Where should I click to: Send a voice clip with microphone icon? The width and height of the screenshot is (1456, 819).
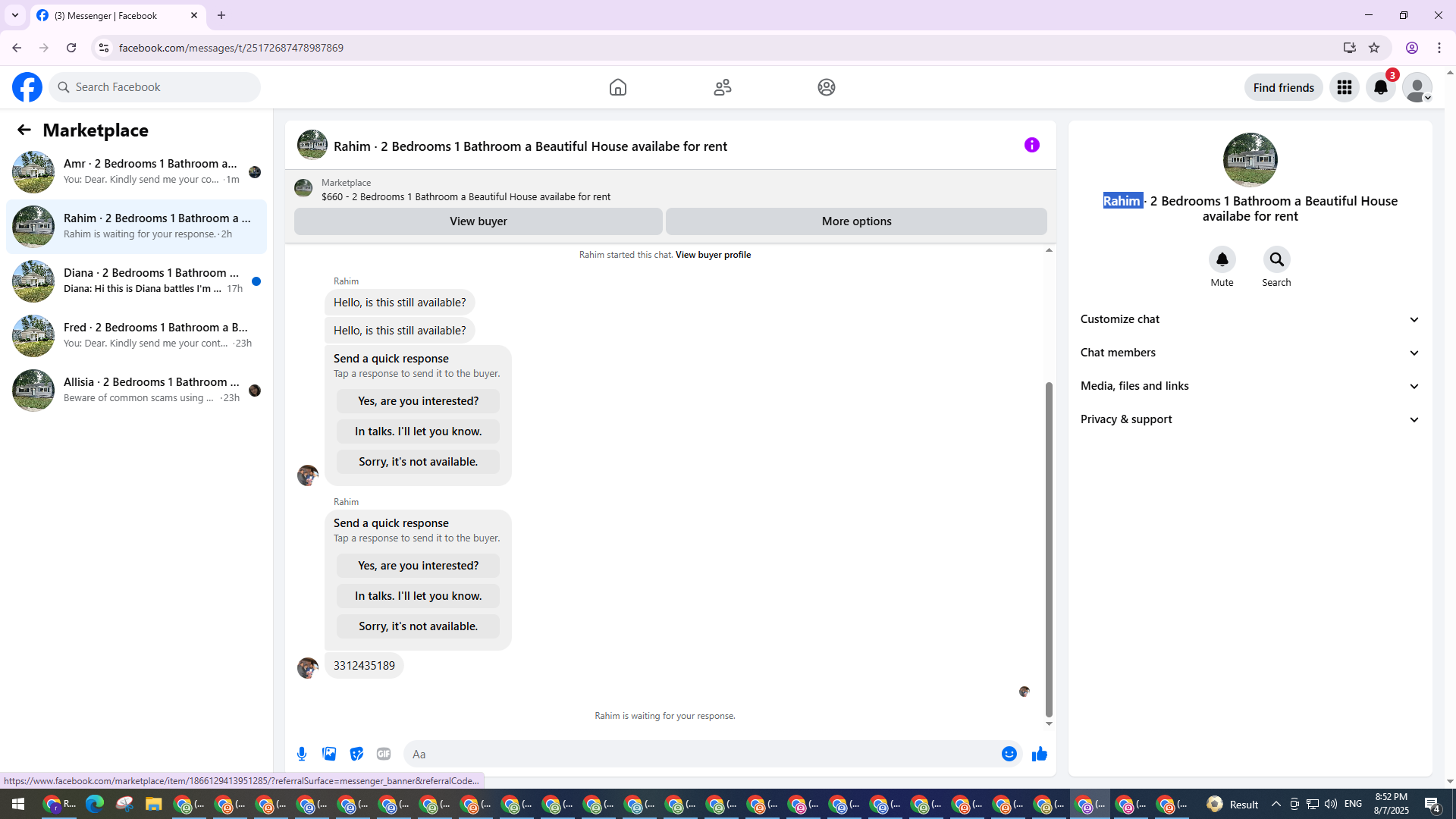[x=302, y=754]
